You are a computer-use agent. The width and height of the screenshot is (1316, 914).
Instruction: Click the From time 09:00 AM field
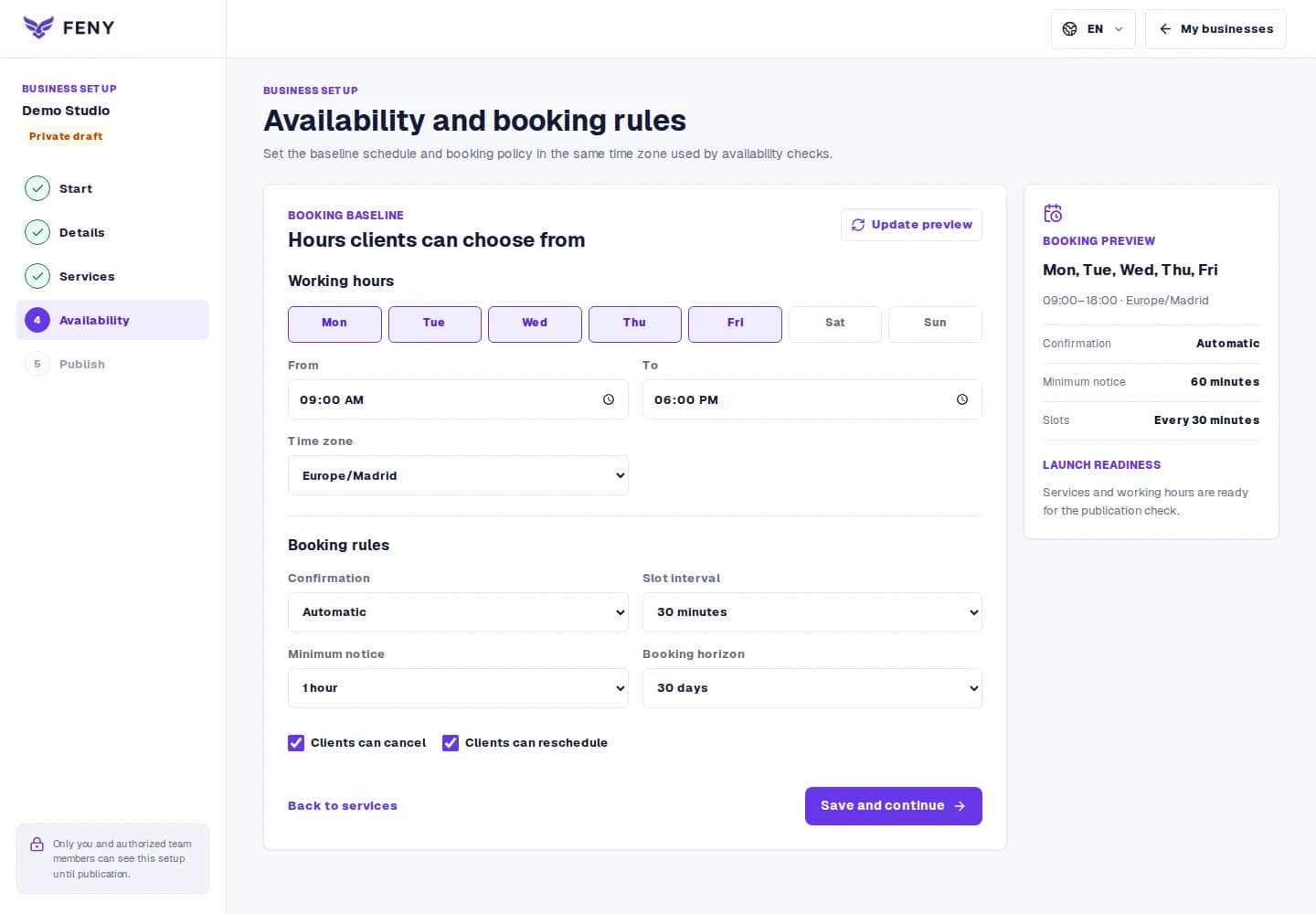458,399
